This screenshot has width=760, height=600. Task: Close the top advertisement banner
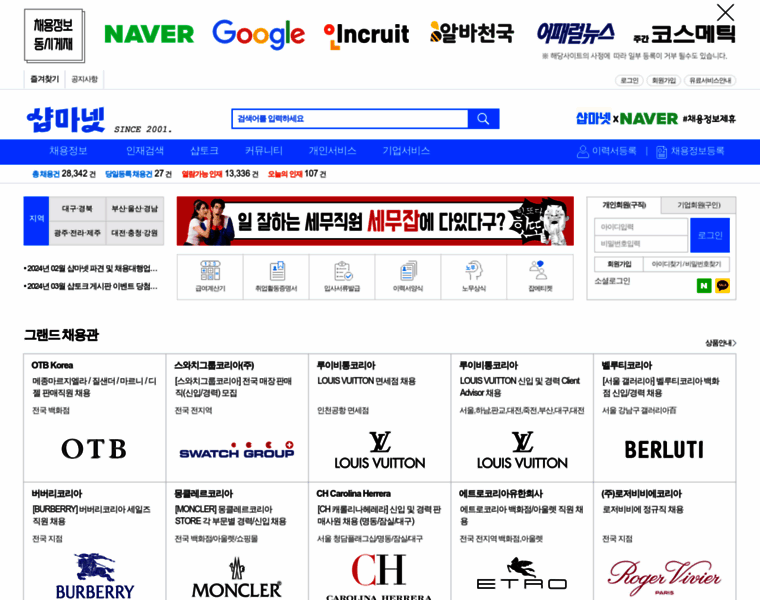[726, 13]
